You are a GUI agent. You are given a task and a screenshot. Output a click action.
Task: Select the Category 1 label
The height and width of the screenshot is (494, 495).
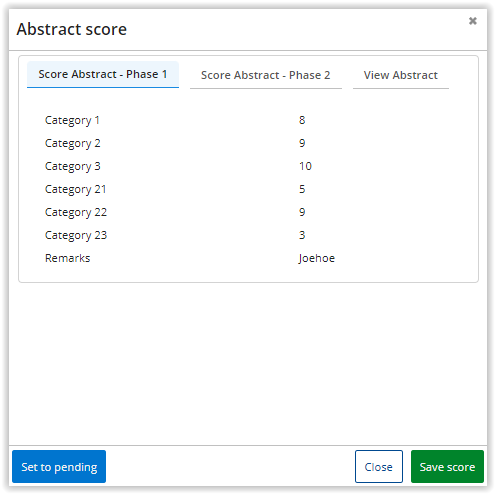pyautogui.click(x=72, y=120)
